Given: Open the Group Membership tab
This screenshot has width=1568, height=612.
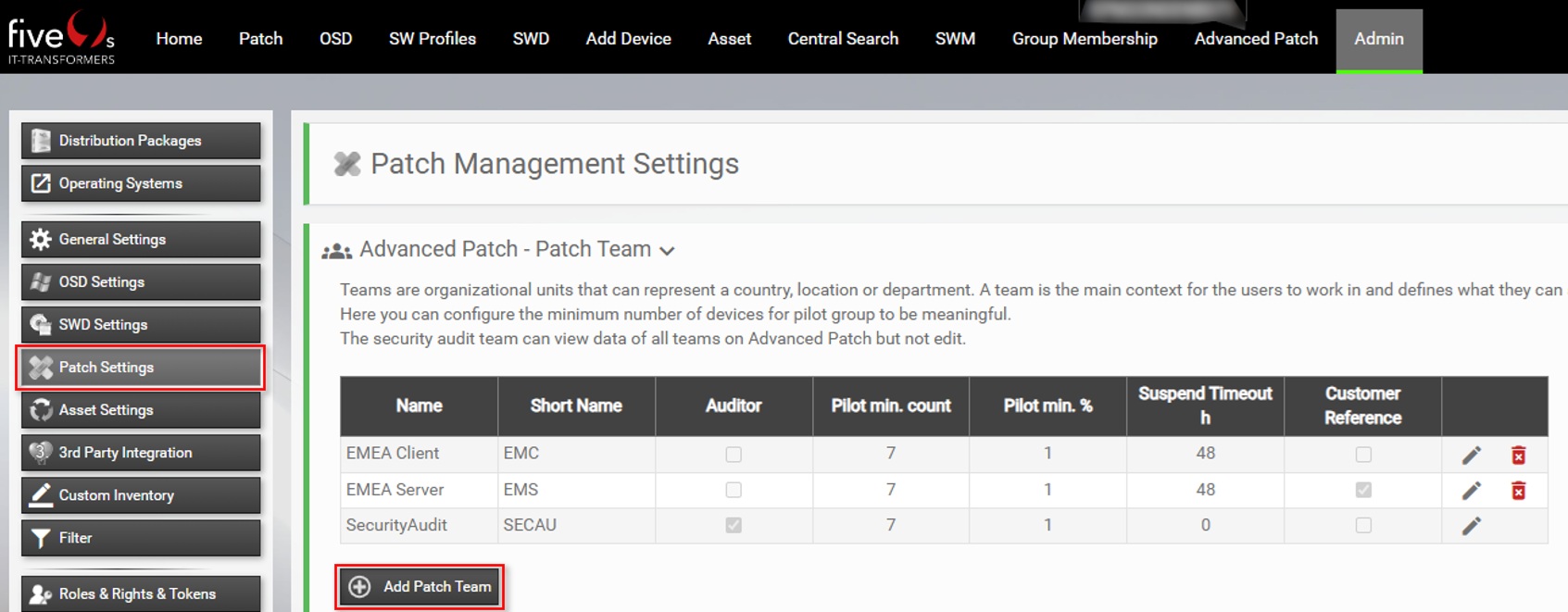Looking at the screenshot, I should pos(1084,39).
